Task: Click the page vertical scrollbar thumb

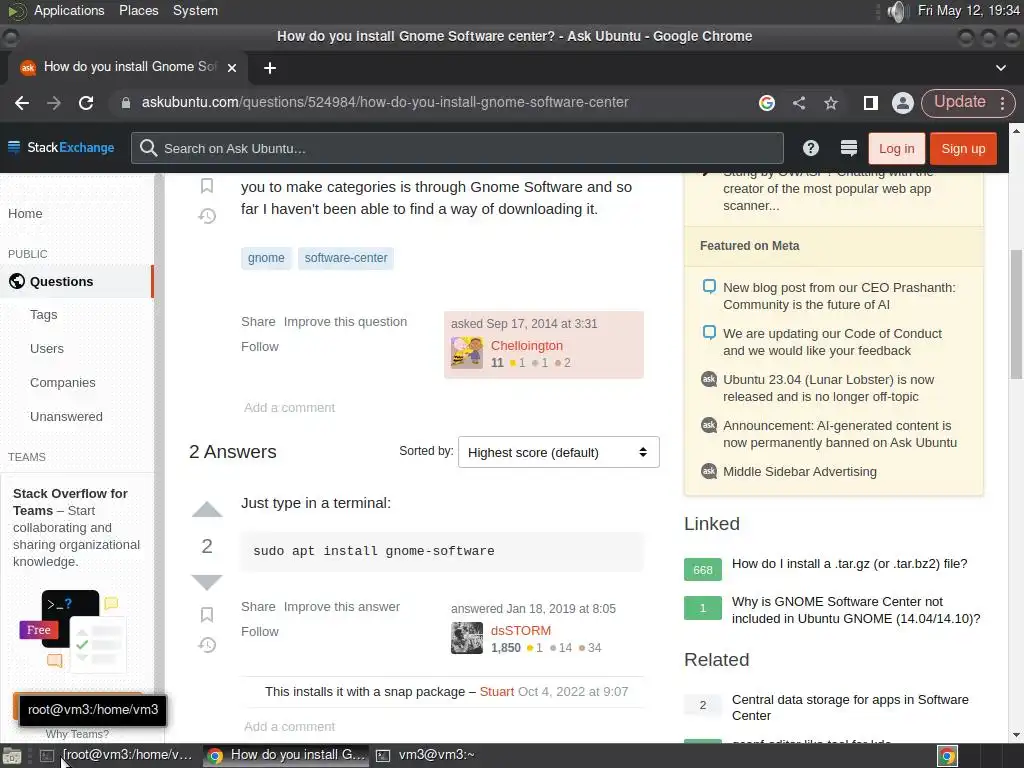Action: click(1016, 313)
